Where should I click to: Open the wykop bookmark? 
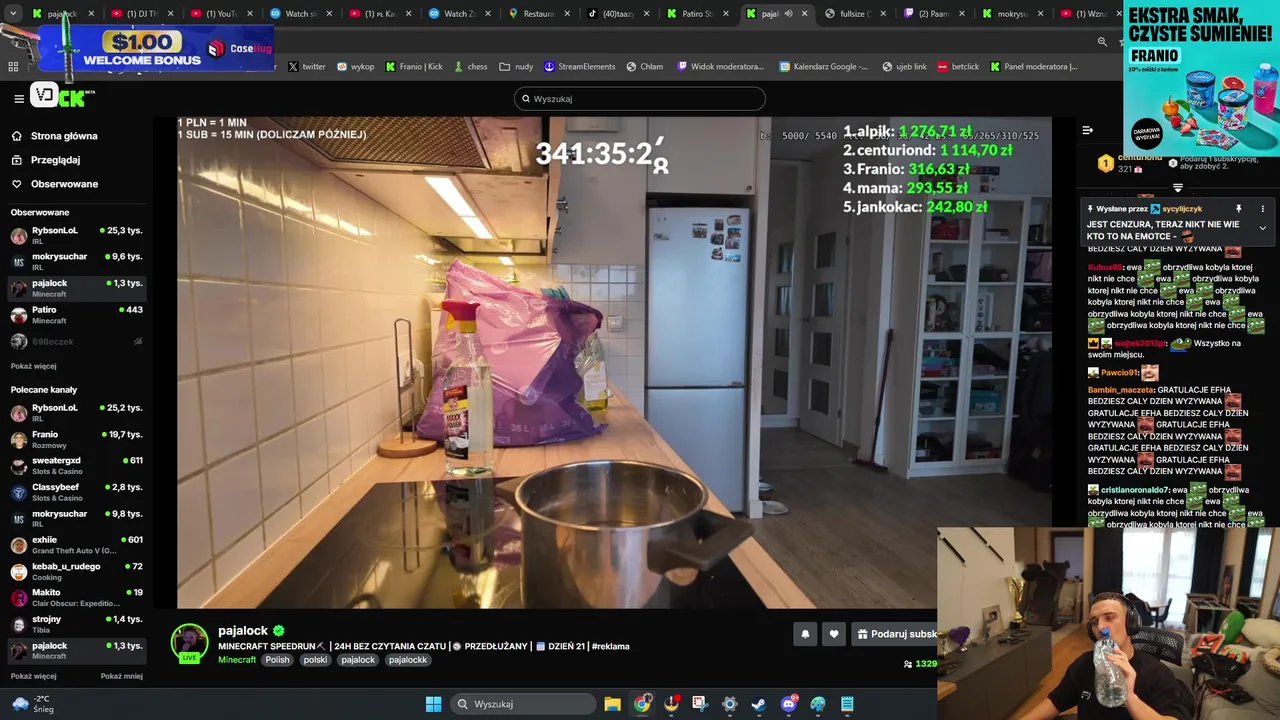[355, 67]
